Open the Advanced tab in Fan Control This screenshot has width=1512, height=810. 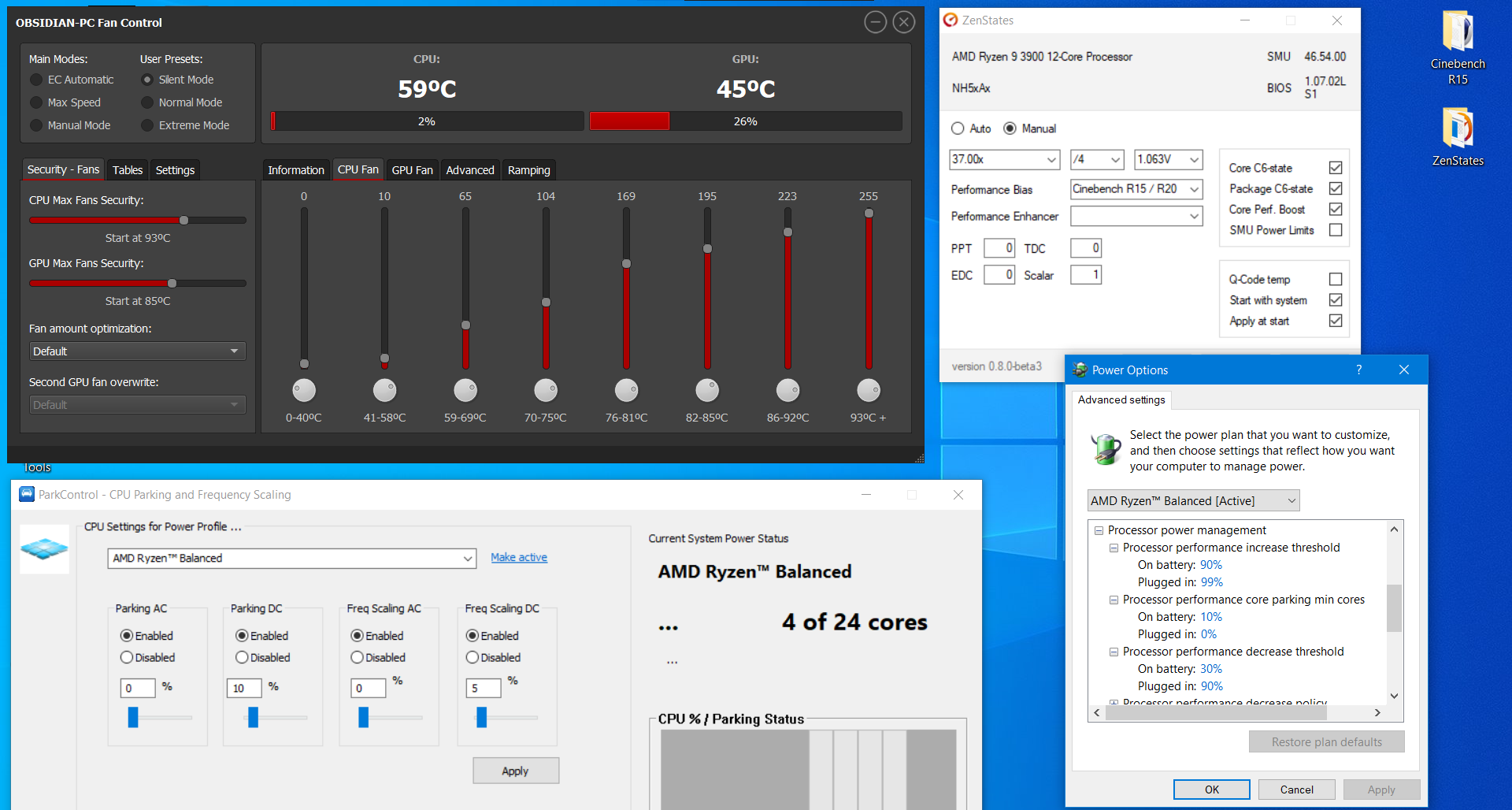click(x=470, y=170)
